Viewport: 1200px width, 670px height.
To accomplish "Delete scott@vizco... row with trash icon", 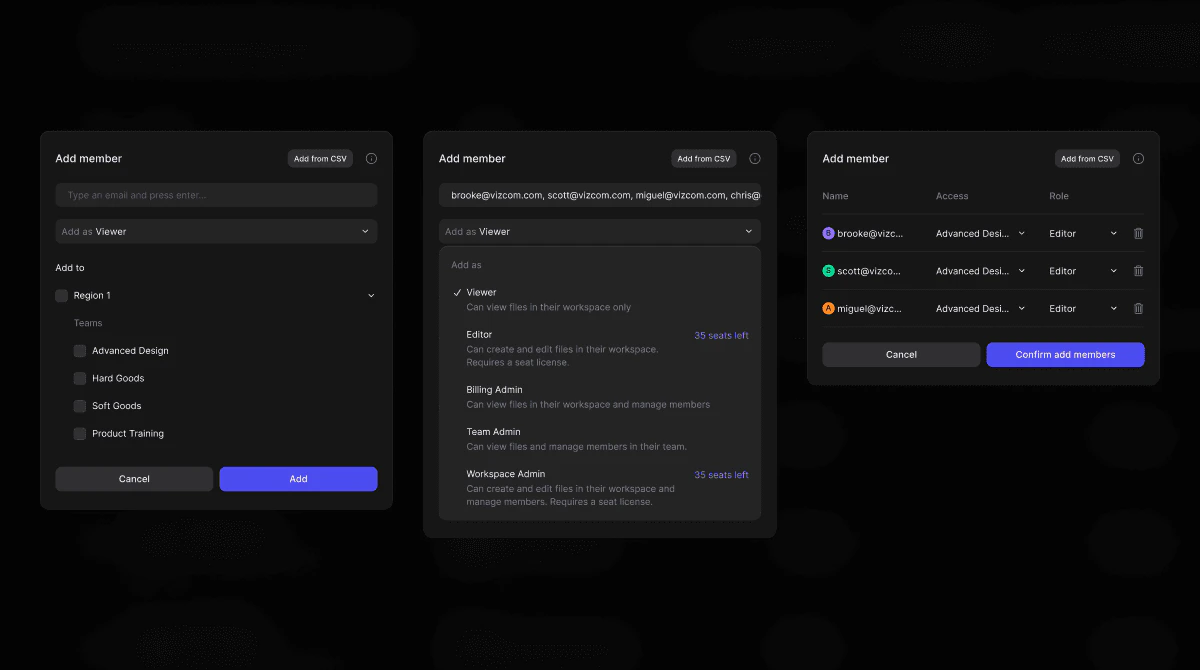I will point(1138,271).
